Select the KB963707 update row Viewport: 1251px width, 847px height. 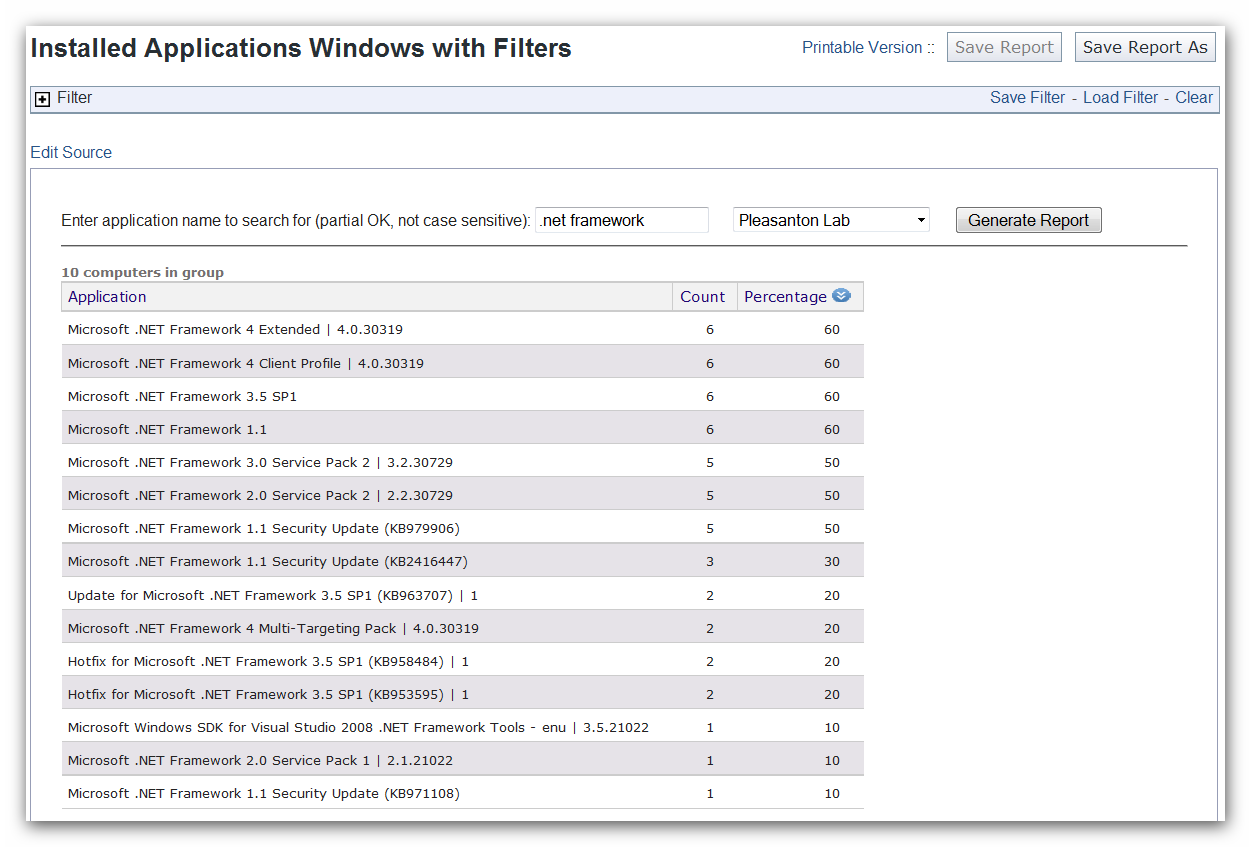400,594
